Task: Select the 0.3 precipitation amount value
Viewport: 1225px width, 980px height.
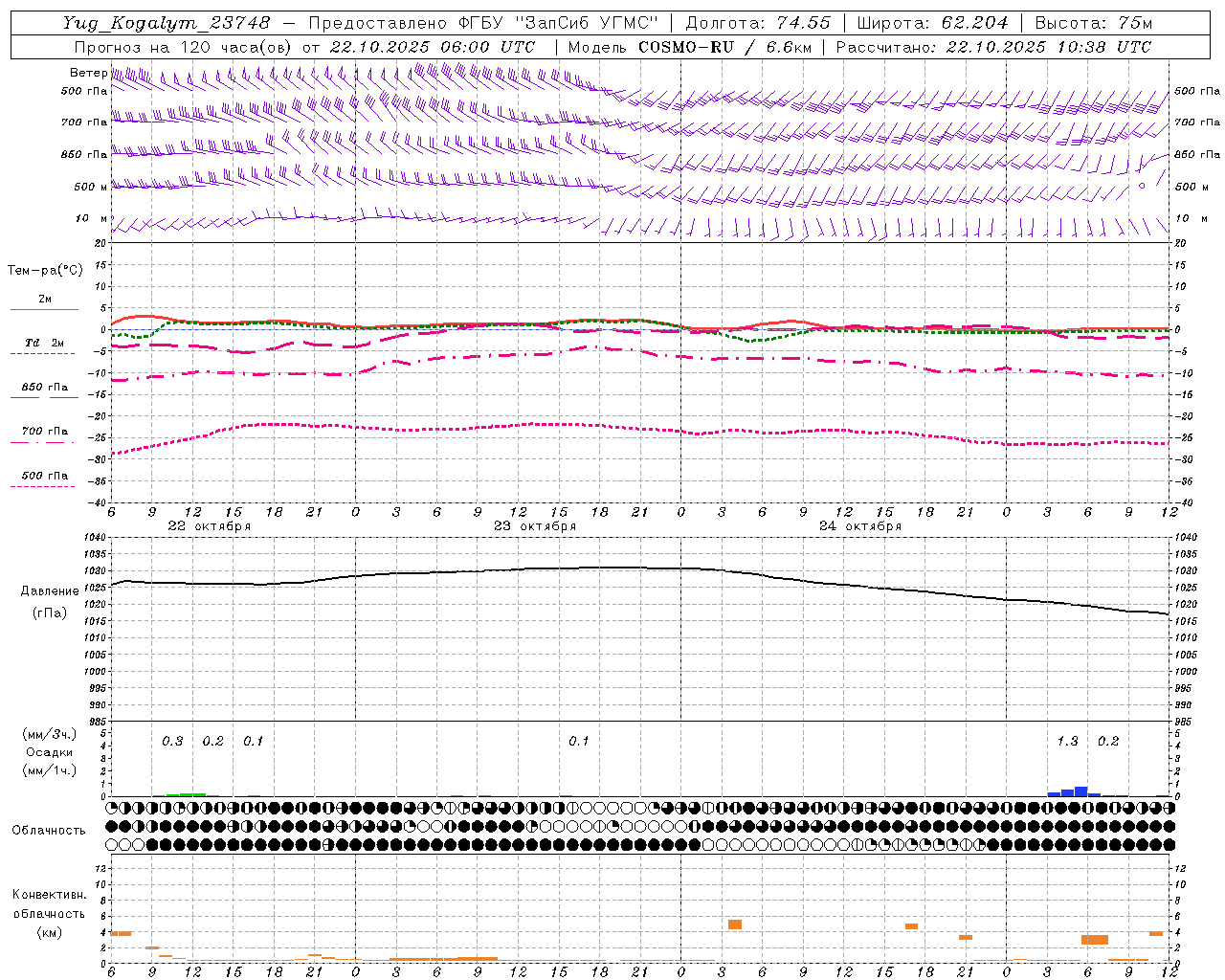Action: point(172,742)
